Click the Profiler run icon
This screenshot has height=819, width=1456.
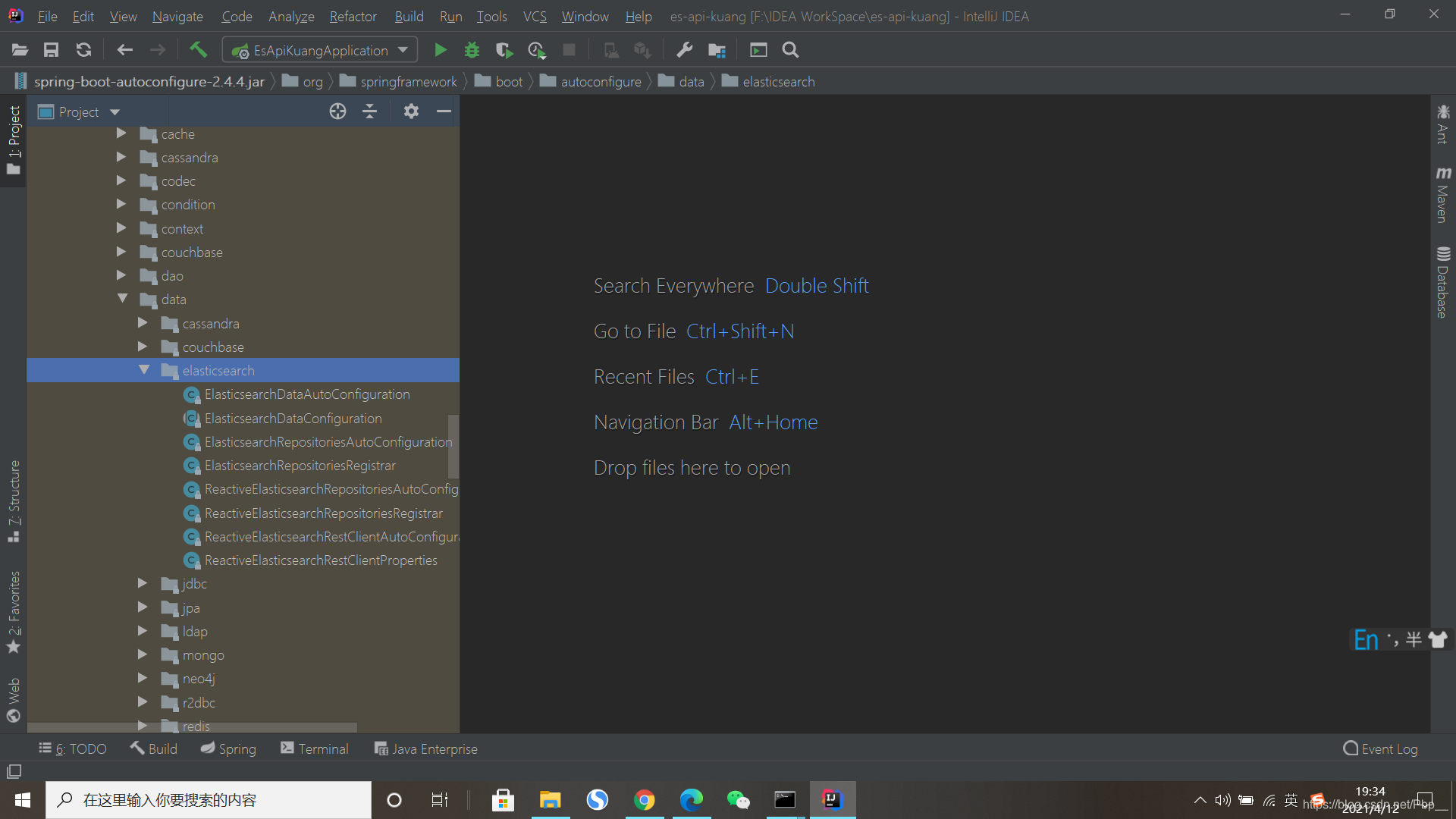tap(537, 50)
